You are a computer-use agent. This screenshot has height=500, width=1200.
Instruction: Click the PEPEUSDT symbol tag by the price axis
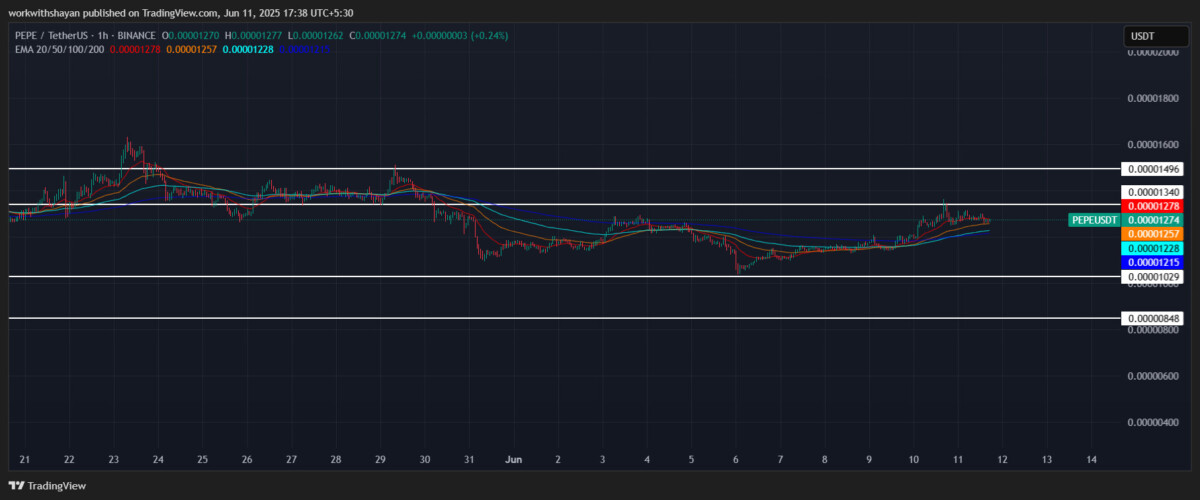pos(1093,219)
